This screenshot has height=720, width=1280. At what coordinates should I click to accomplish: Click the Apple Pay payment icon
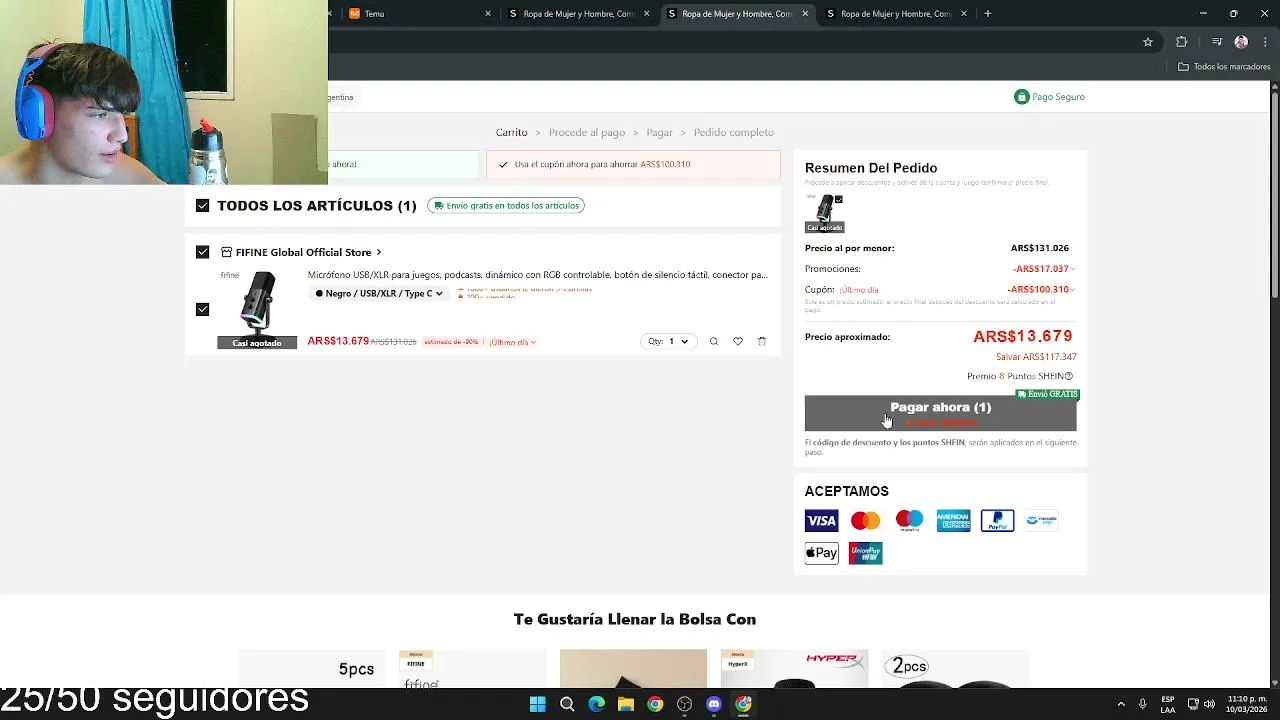tap(821, 553)
